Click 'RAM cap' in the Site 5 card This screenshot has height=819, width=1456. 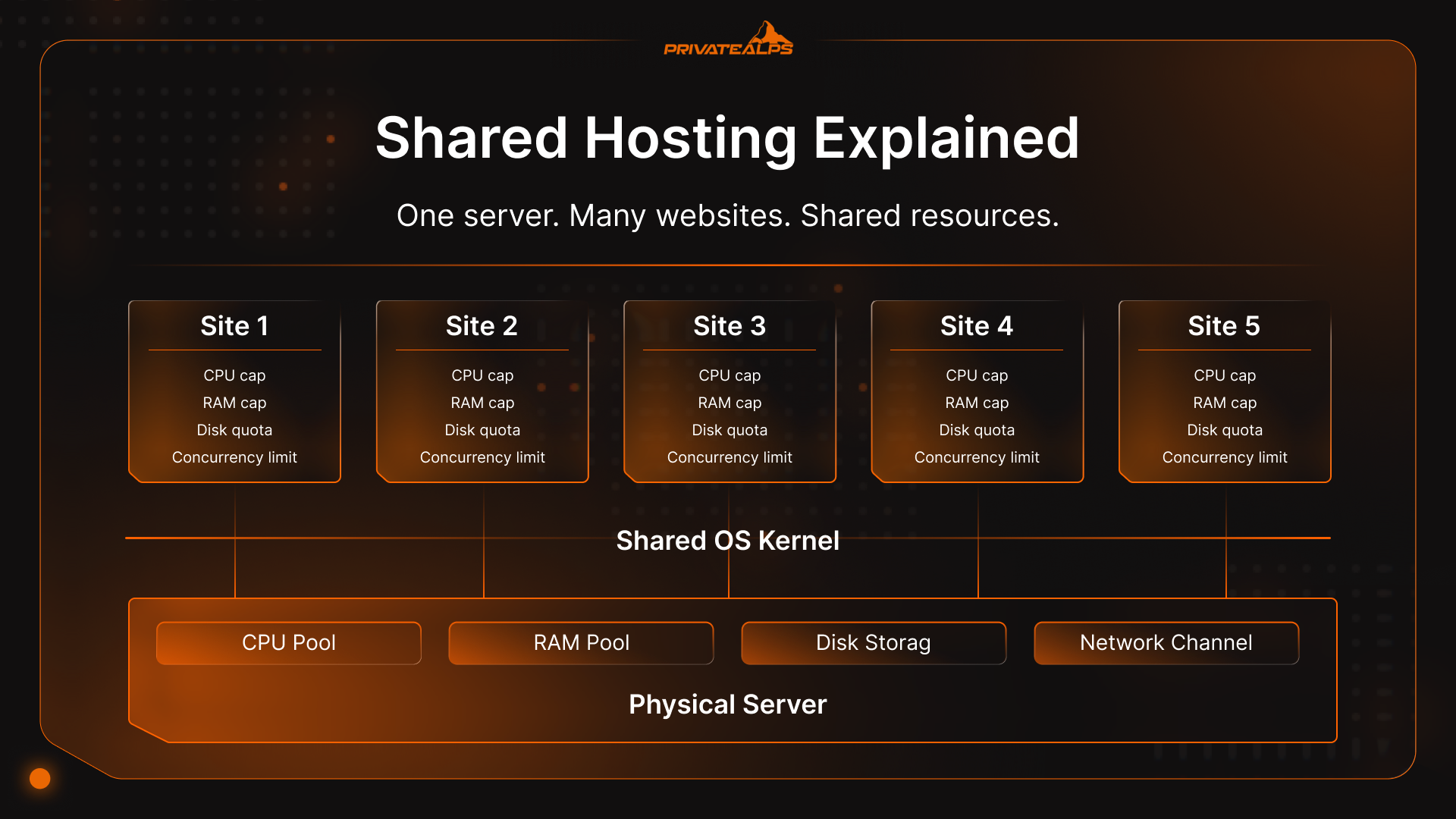[x=1225, y=403]
